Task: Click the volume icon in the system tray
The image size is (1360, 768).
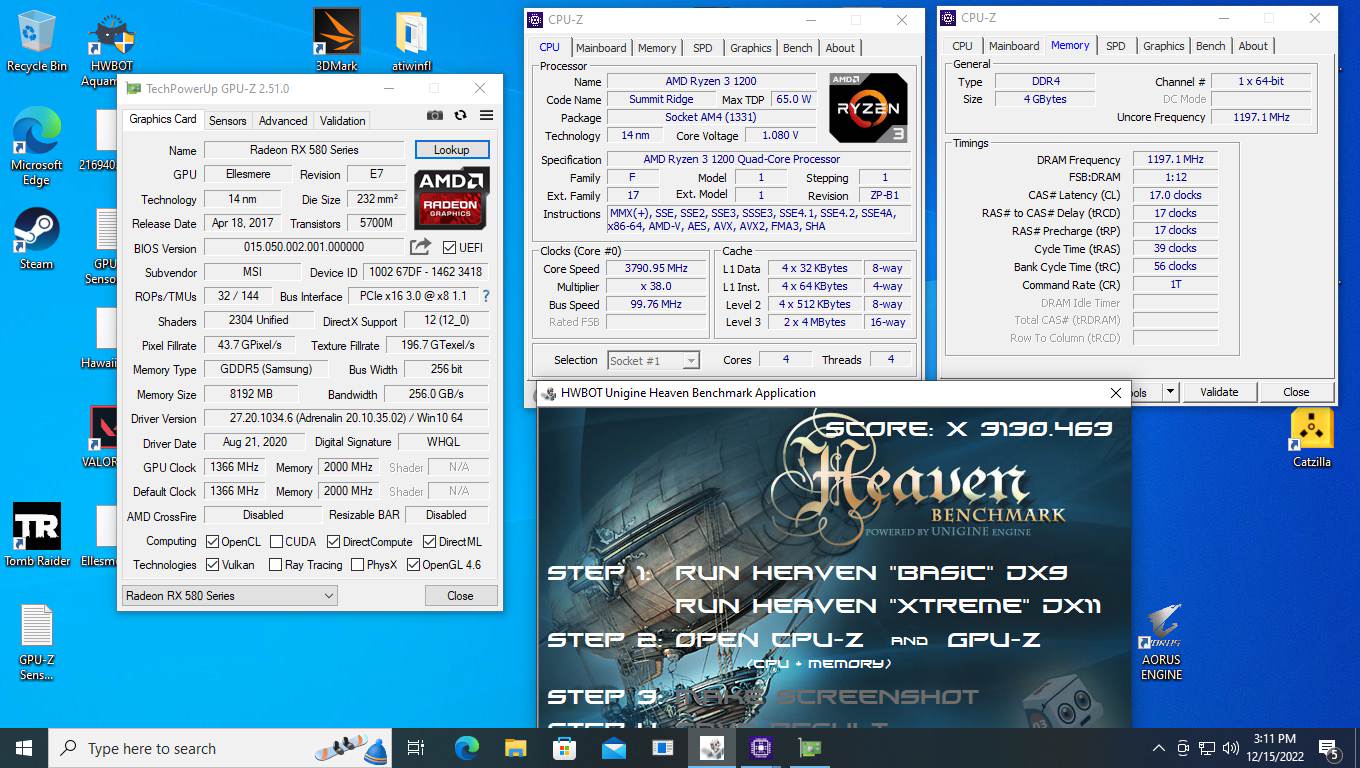Action: pos(1230,748)
